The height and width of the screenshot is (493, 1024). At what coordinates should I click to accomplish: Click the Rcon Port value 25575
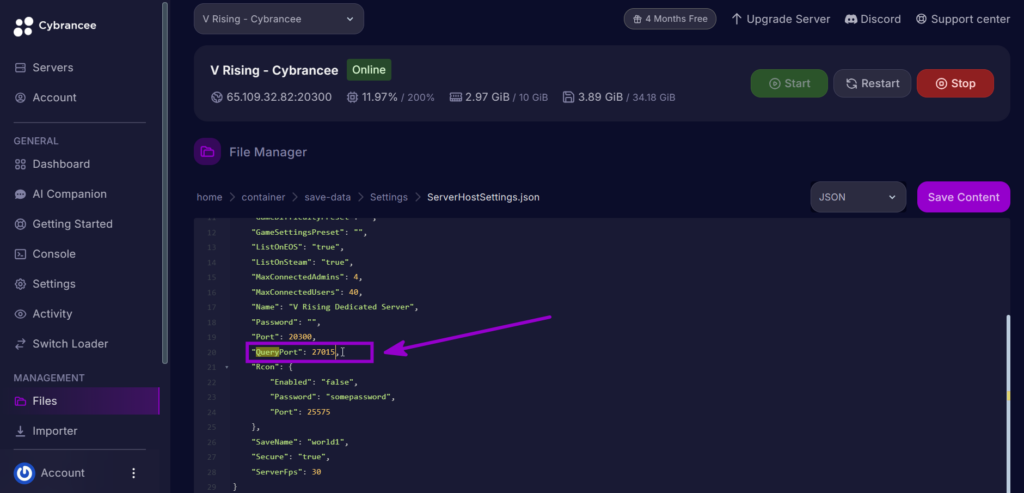pos(318,412)
